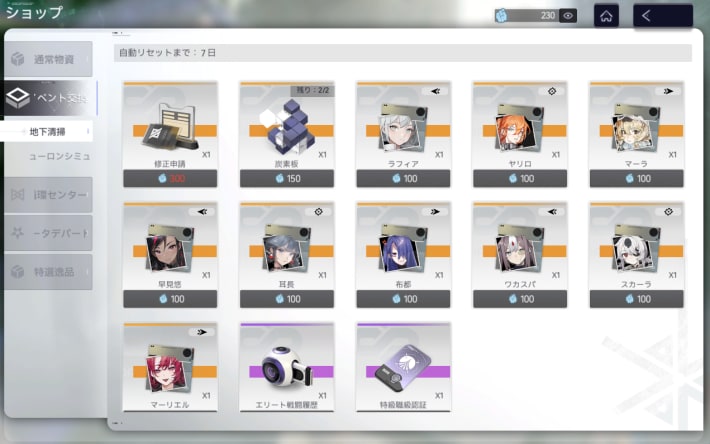The width and height of the screenshot is (710, 444).
Task: Select the 耳長 character portrait
Action: pos(286,248)
